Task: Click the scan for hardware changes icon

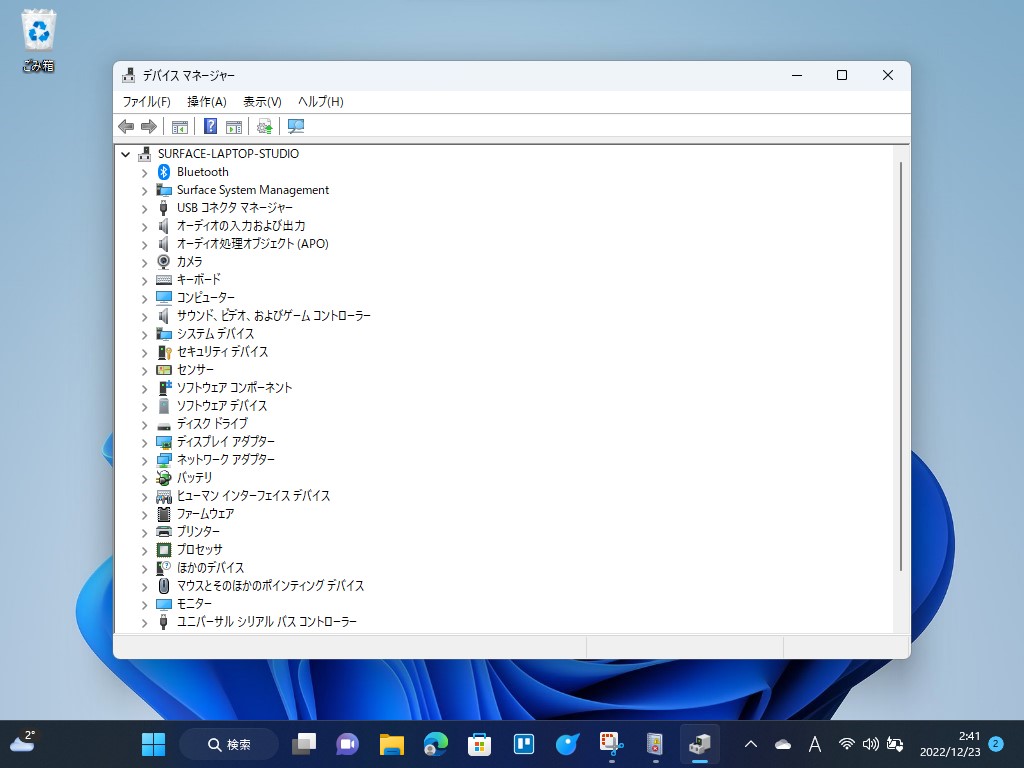Action: click(x=296, y=126)
